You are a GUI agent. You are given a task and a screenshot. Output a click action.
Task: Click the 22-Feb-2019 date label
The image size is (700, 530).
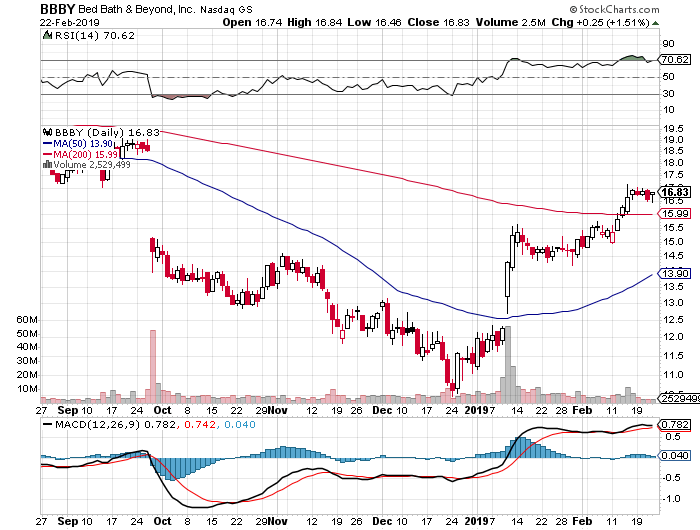[70, 23]
